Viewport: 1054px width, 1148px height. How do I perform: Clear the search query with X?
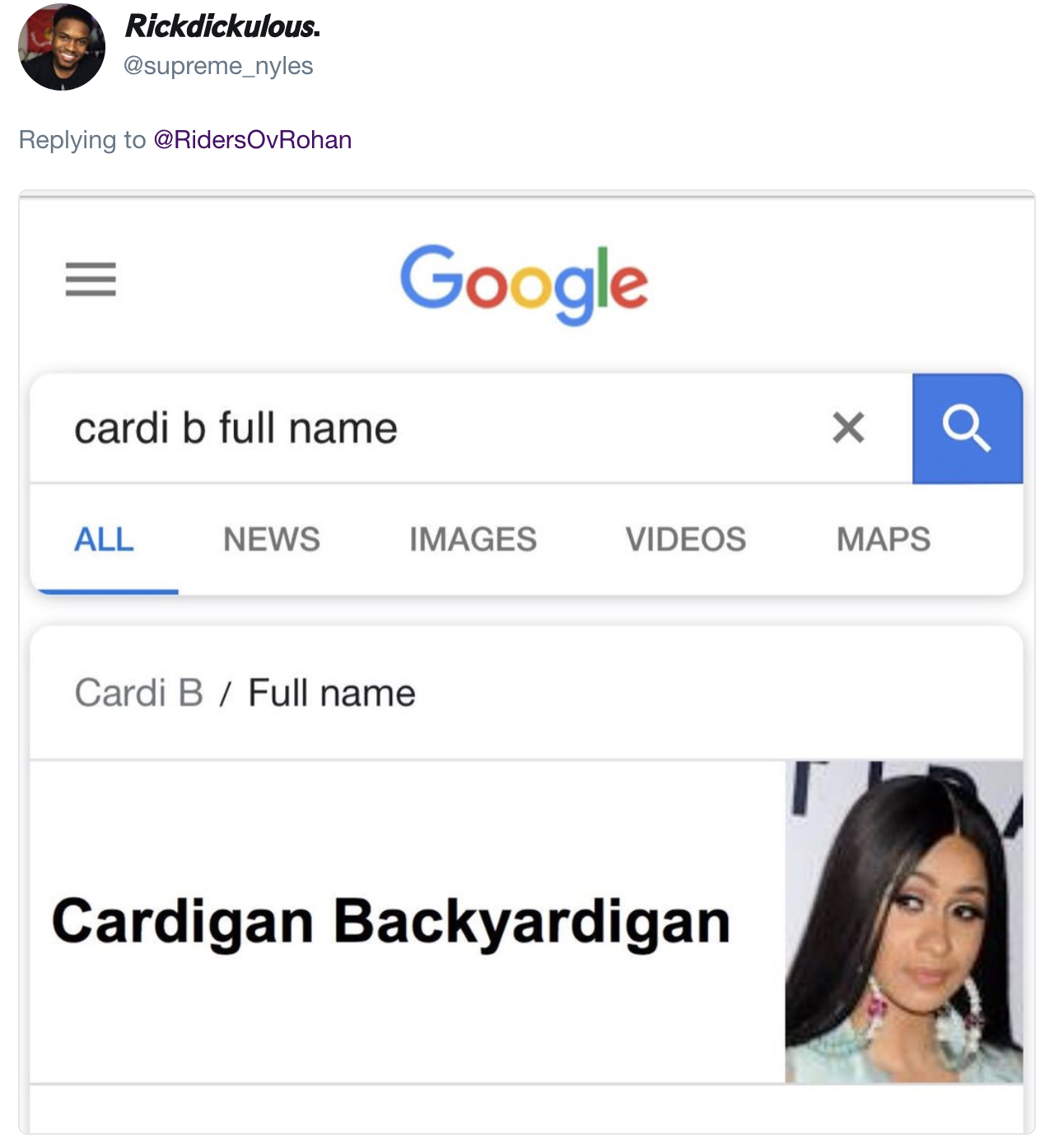[848, 427]
